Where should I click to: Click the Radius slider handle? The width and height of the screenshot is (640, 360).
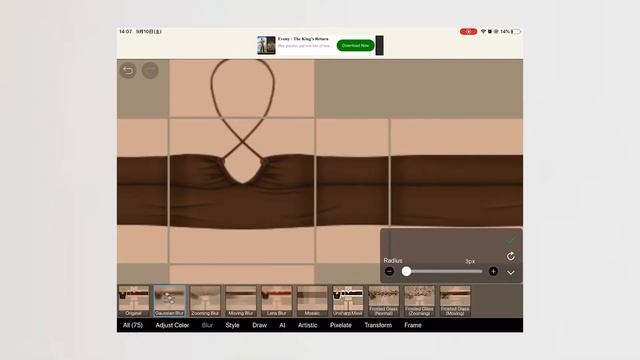406,271
